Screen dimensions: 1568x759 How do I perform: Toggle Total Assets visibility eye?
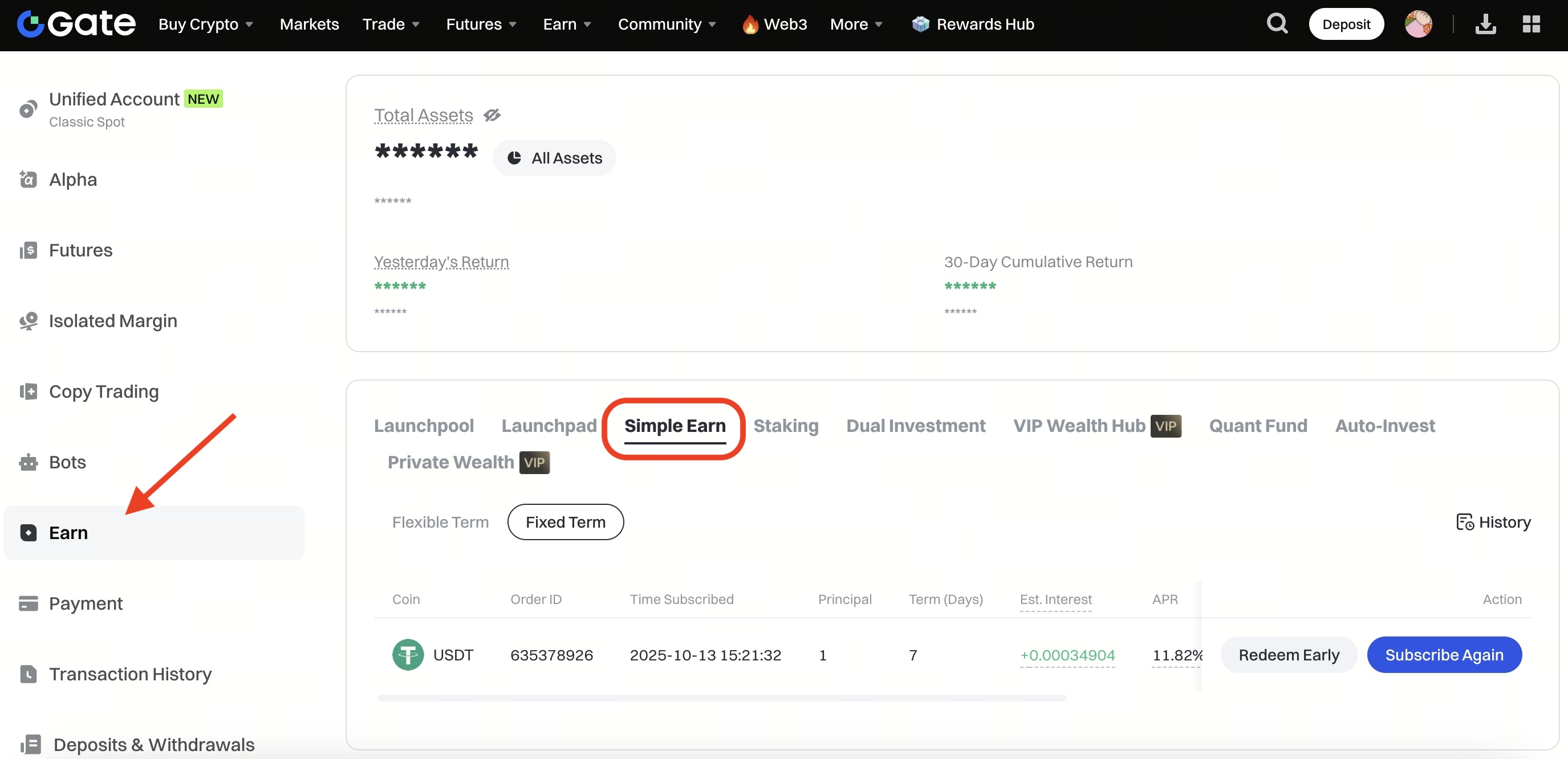point(492,115)
